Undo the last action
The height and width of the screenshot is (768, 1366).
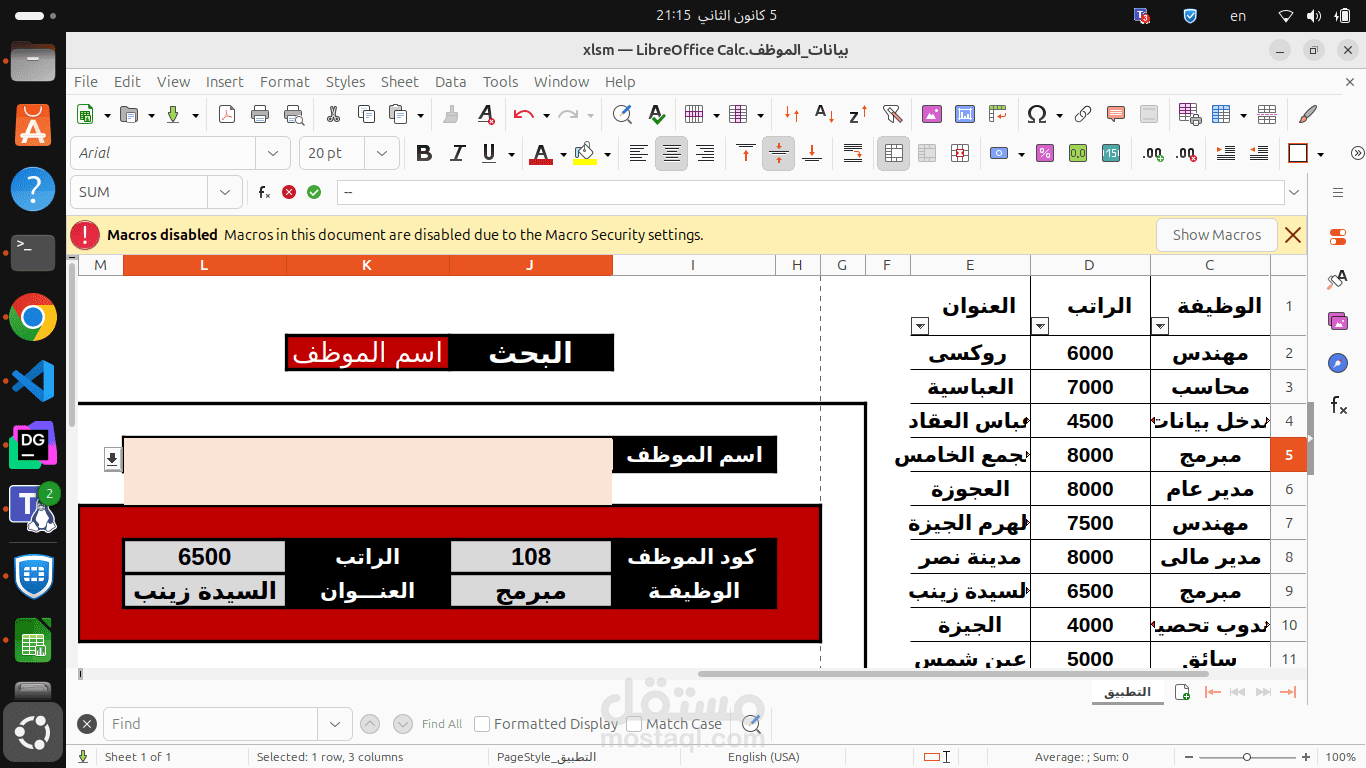[524, 114]
